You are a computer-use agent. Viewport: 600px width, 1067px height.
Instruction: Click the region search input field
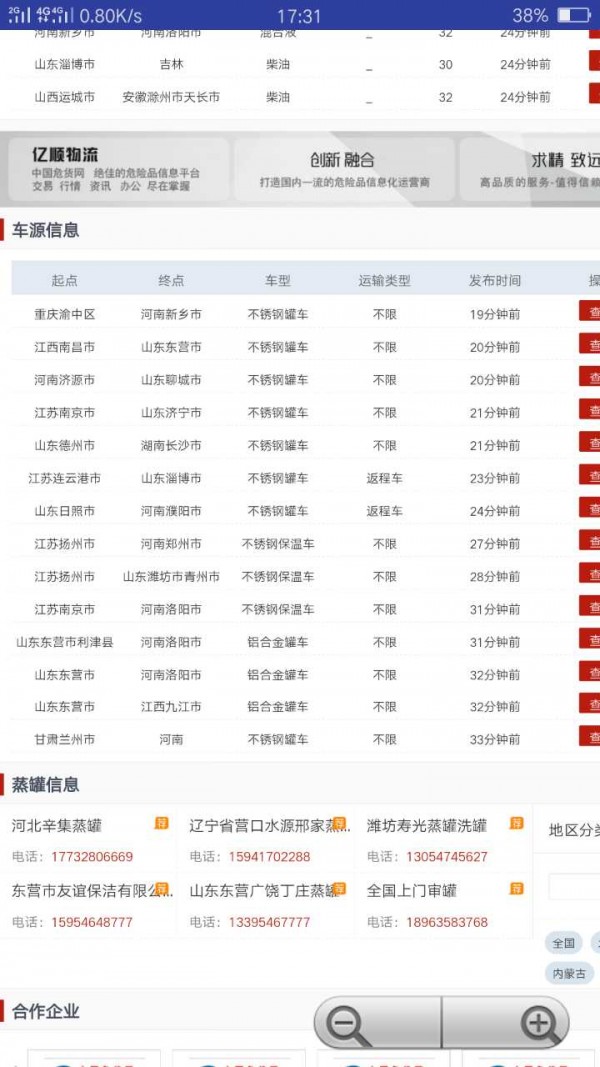tap(574, 887)
